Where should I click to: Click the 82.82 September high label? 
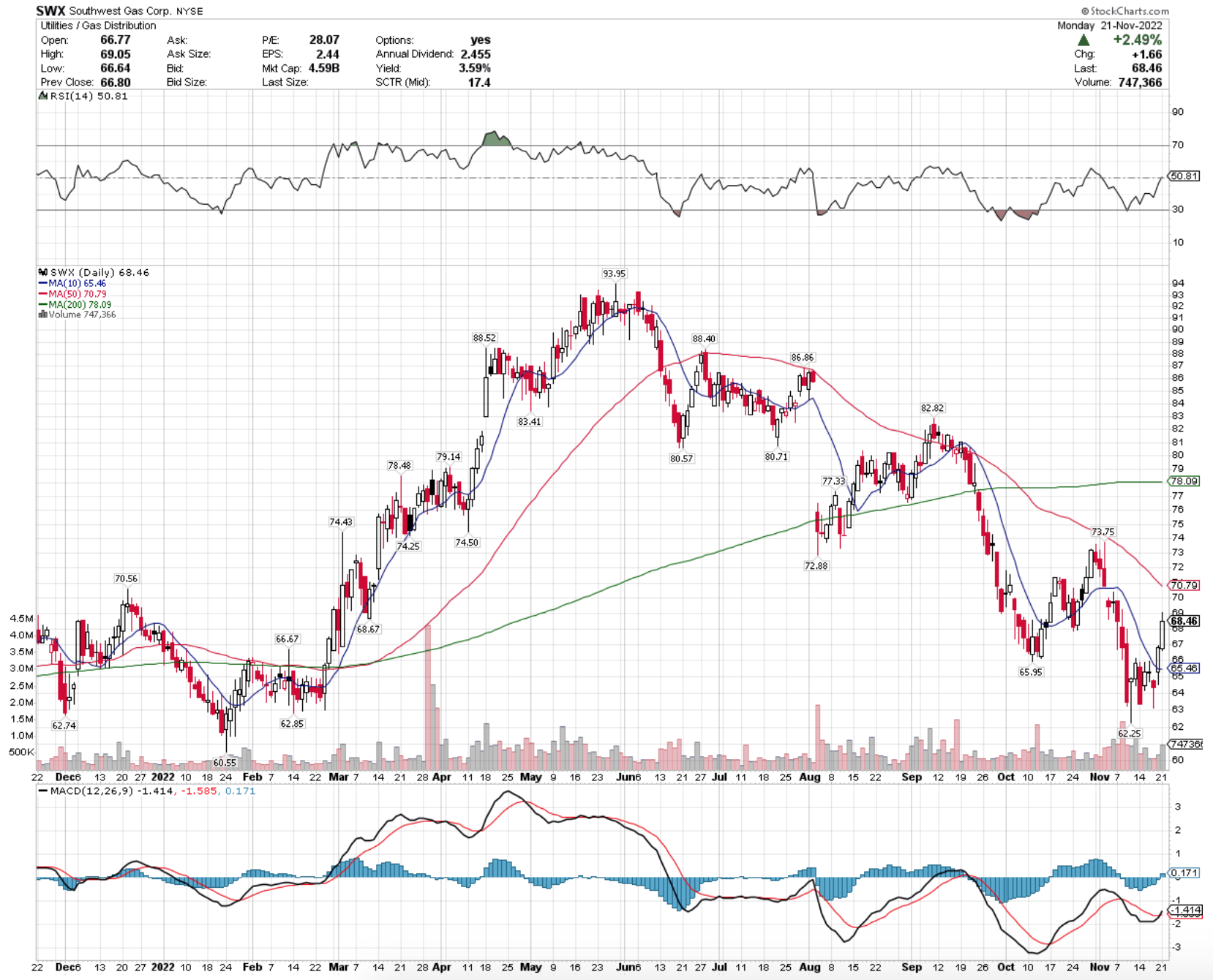(x=932, y=408)
